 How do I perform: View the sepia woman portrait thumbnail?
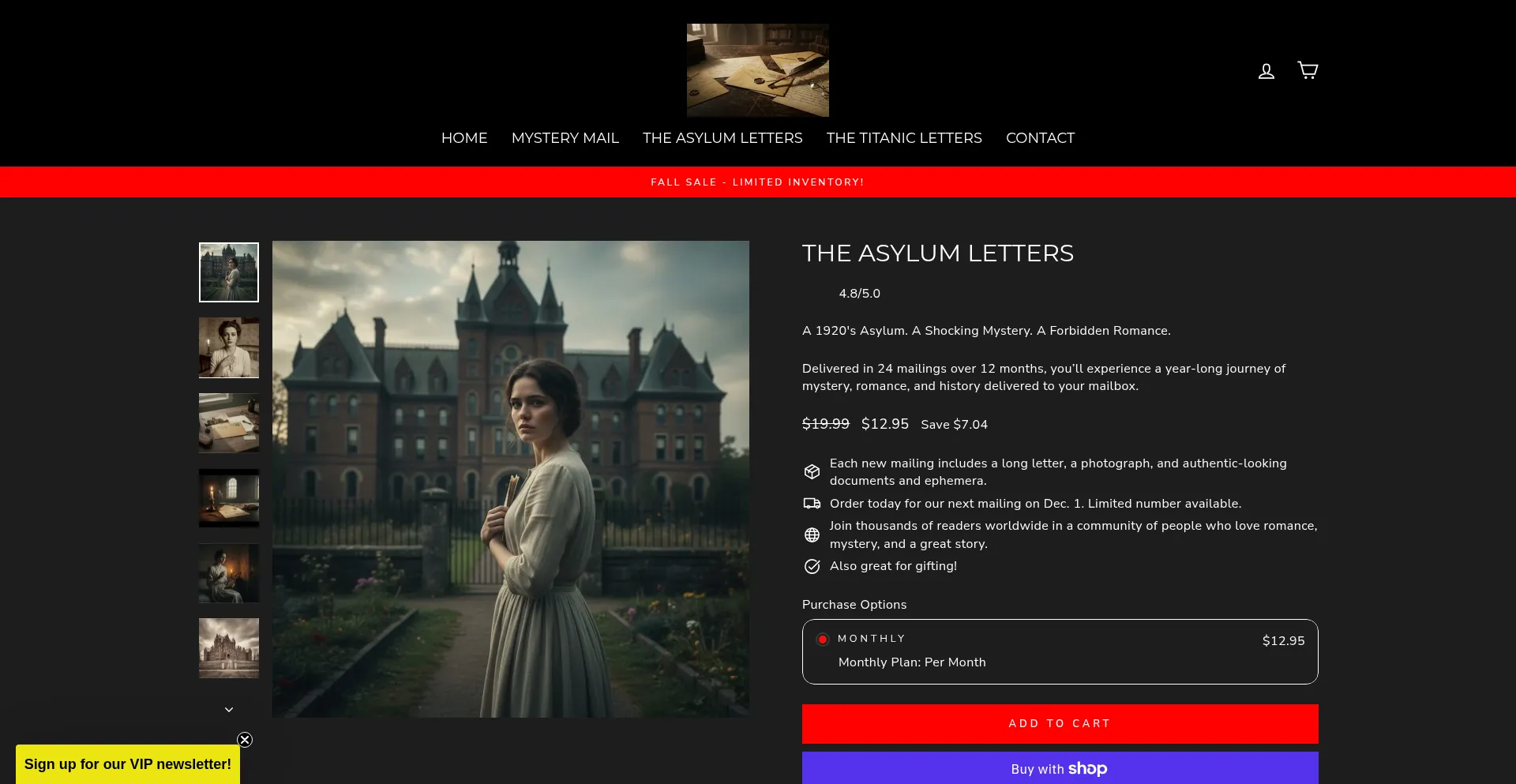[x=229, y=347]
